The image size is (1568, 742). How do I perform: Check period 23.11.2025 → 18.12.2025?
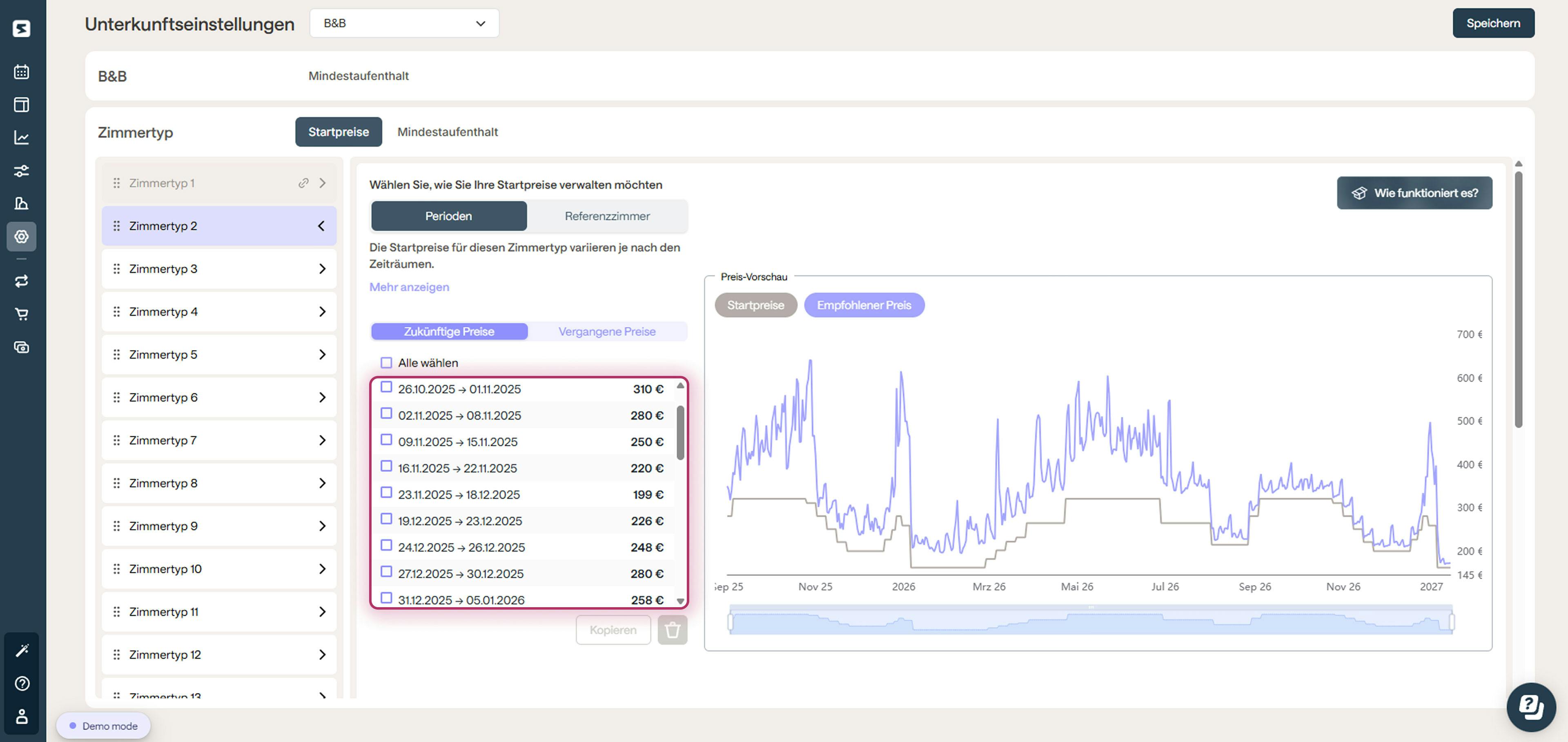pos(386,492)
